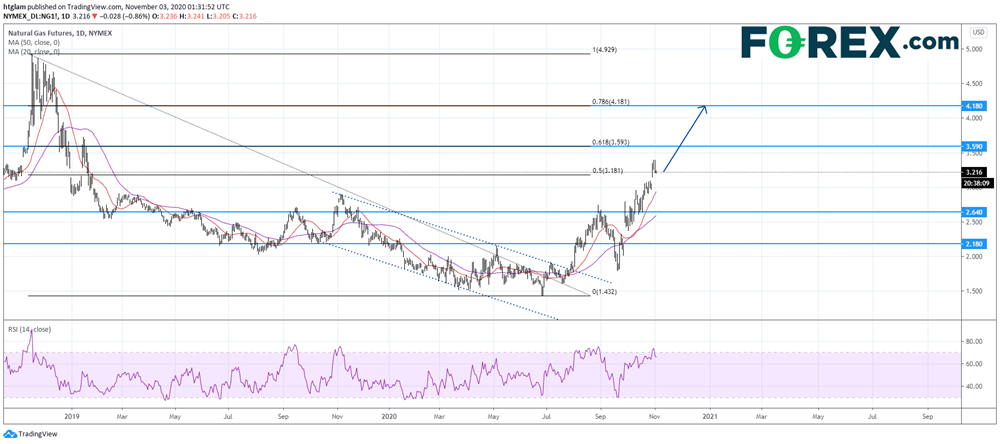Click the USD currency label

click(x=978, y=32)
